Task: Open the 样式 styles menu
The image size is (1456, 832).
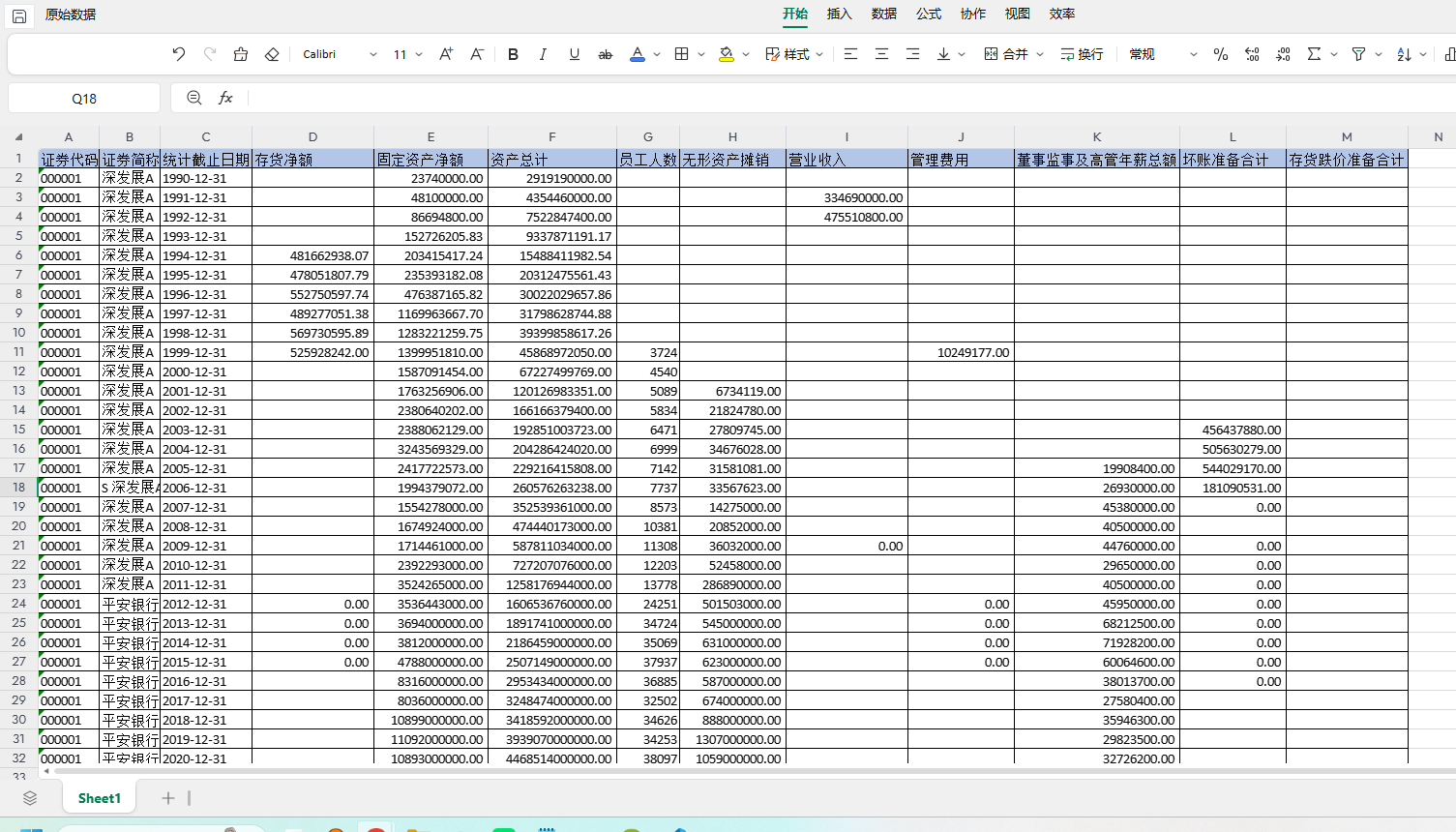Action: pyautogui.click(x=794, y=54)
